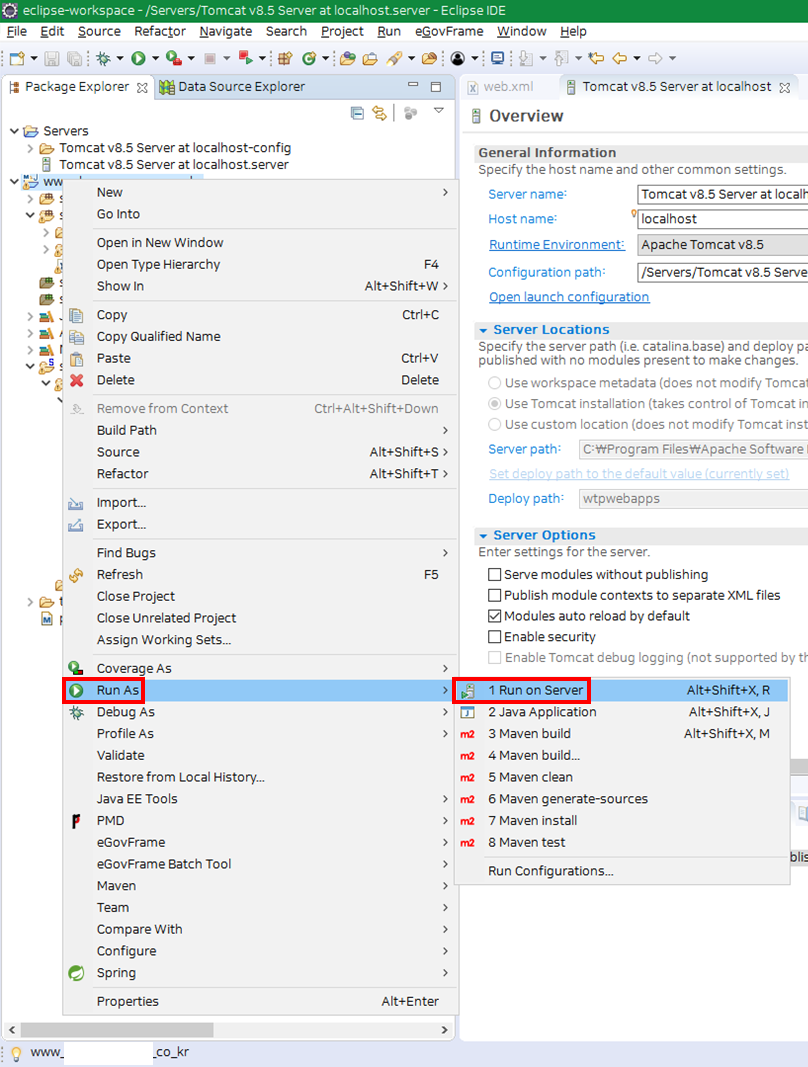Click the Save toolbar icon
This screenshot has width=808, height=1067.
[52, 59]
